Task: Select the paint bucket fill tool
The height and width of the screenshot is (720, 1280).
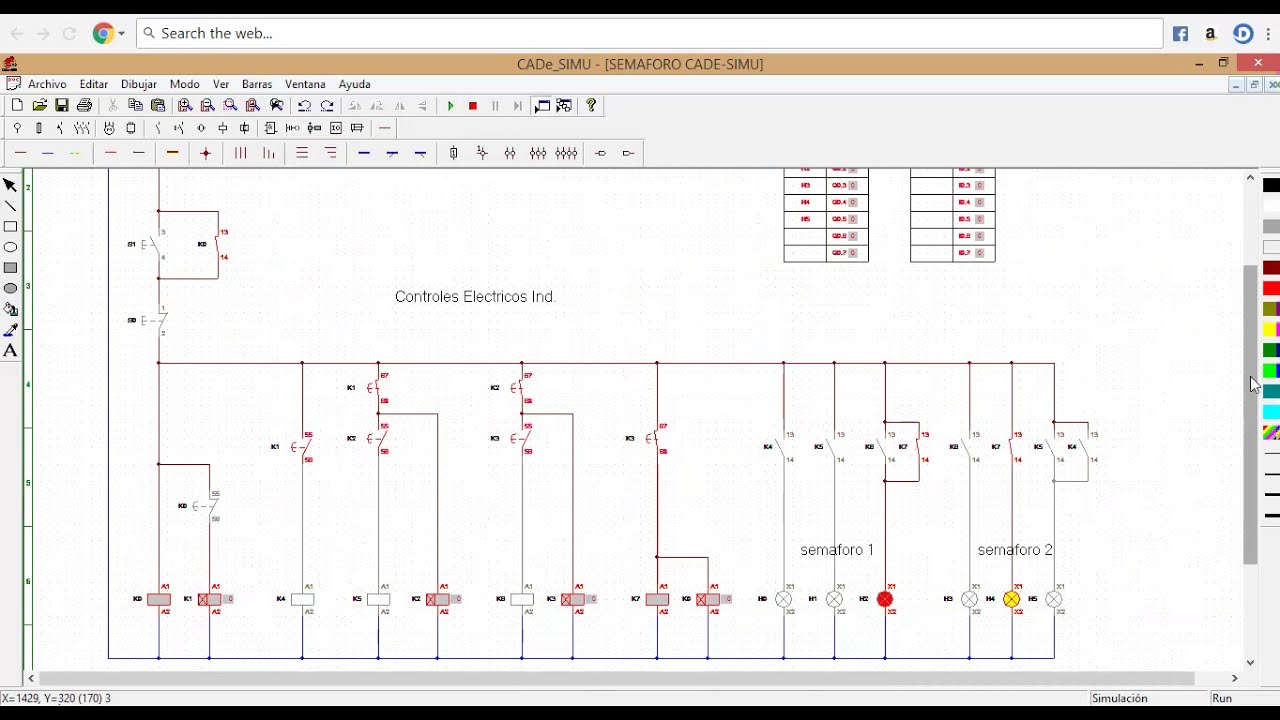Action: (x=11, y=309)
